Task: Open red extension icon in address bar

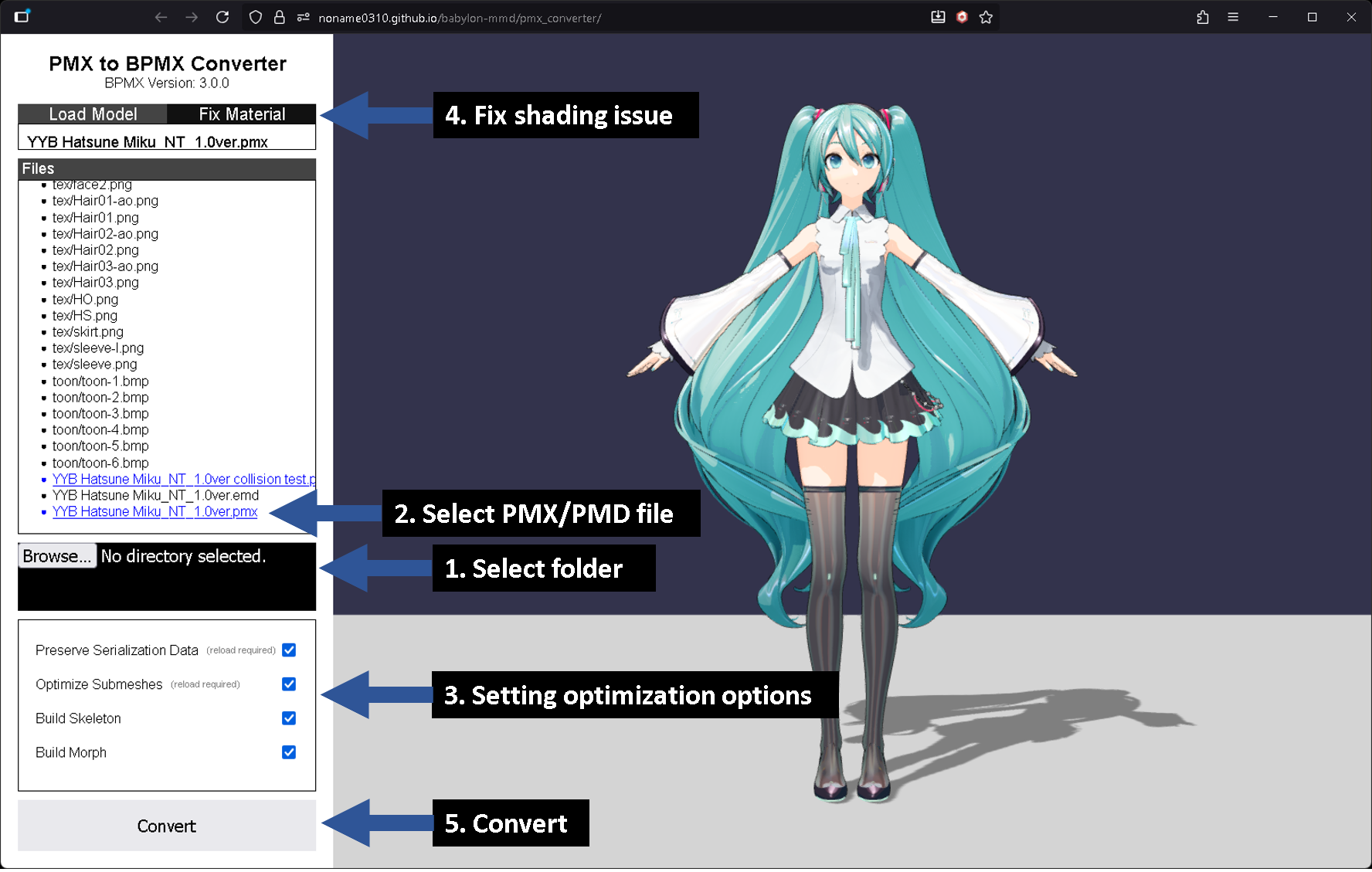Action: coord(962,17)
